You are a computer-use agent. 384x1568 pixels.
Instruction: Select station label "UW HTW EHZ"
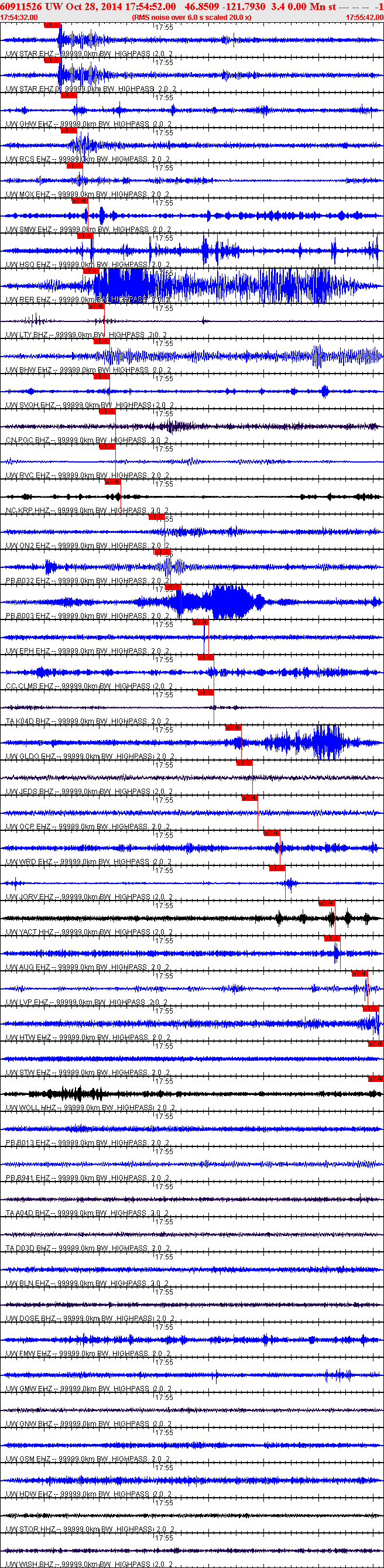[29, 1038]
